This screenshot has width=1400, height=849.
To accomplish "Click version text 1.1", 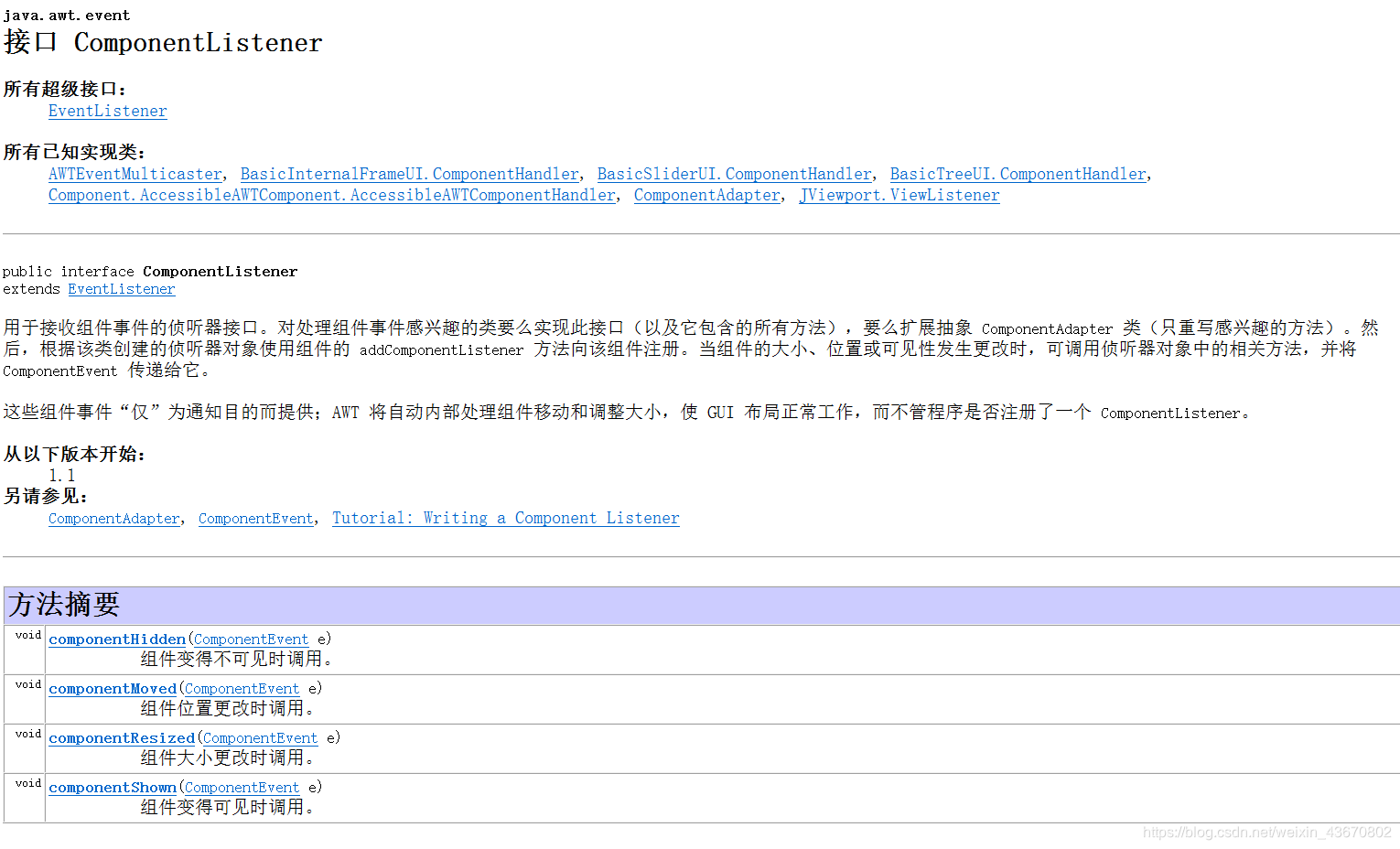I will click(62, 475).
